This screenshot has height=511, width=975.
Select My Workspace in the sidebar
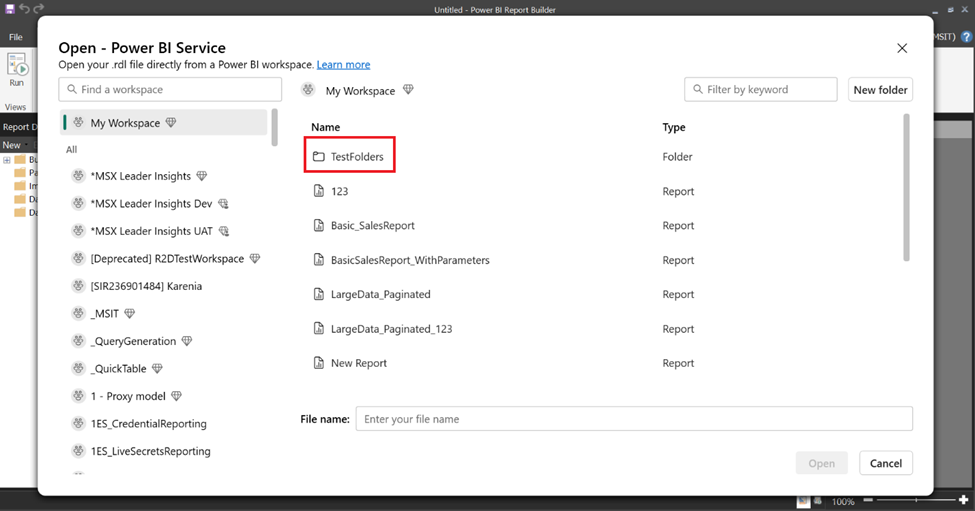(165, 122)
